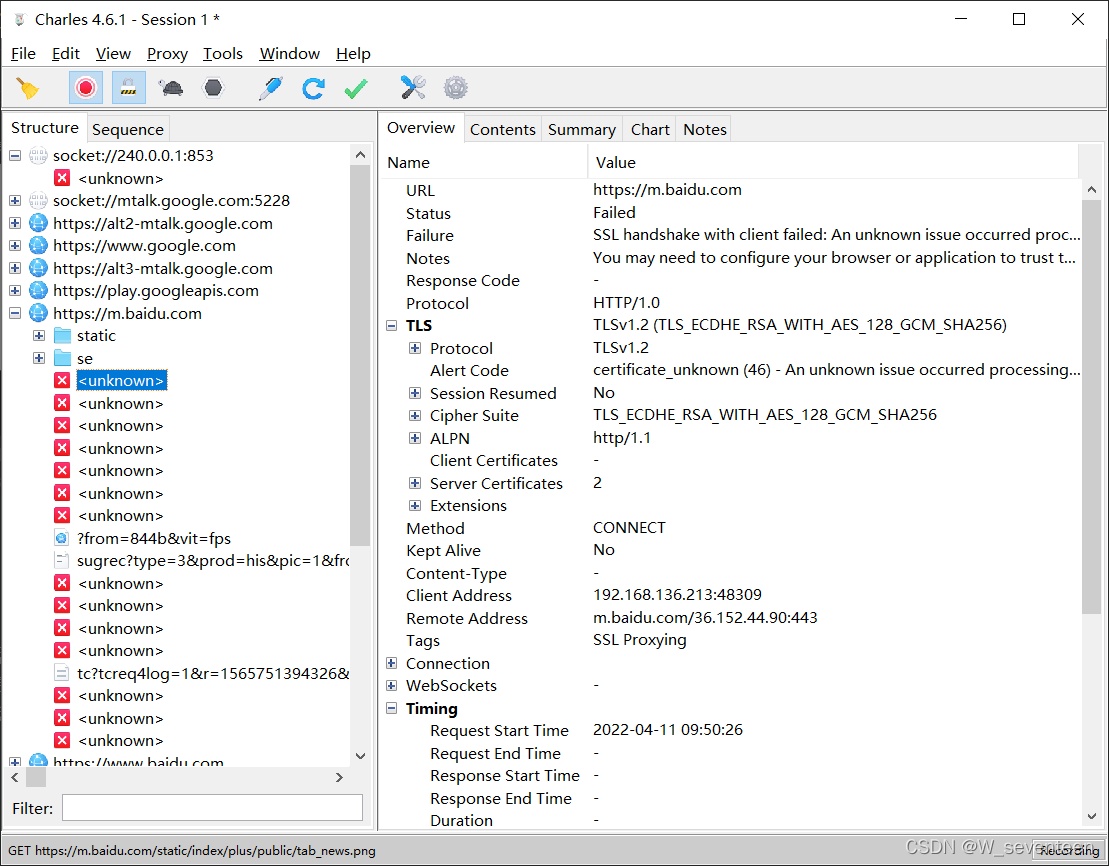Image resolution: width=1109 pixels, height=866 pixels.
Task: Expand ALPN details
Action: click(x=415, y=439)
